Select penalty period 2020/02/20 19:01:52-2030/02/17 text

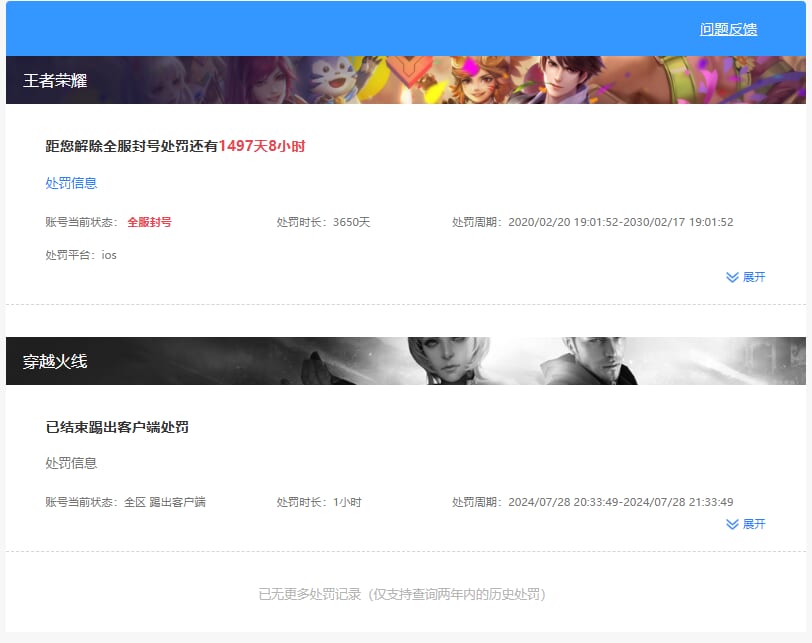click(x=592, y=222)
